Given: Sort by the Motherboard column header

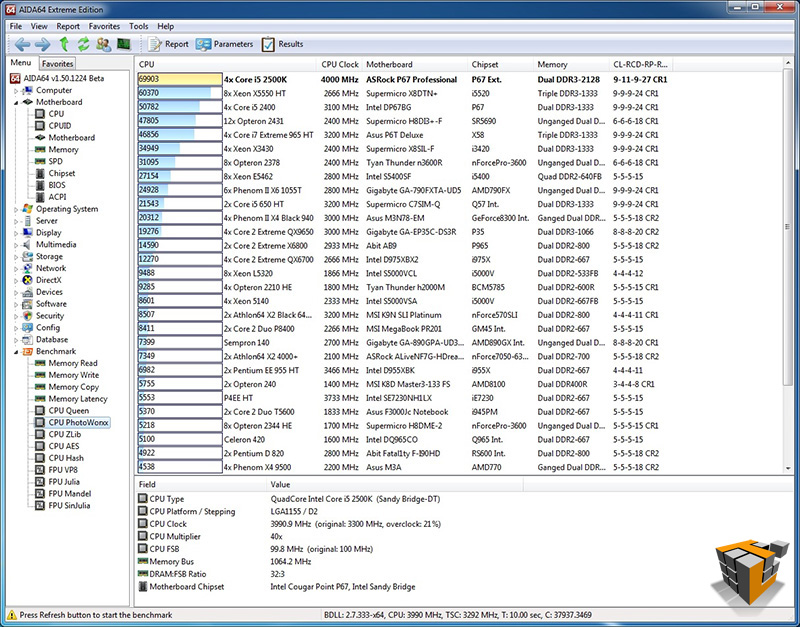Looking at the screenshot, I should coord(414,64).
